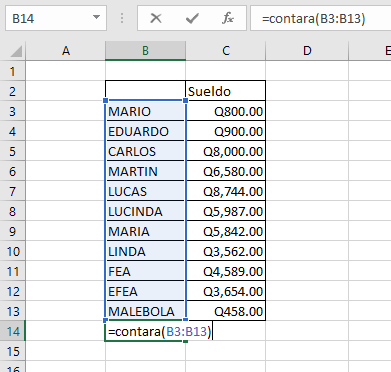Click the salary cell Q8,744.00

click(x=226, y=191)
